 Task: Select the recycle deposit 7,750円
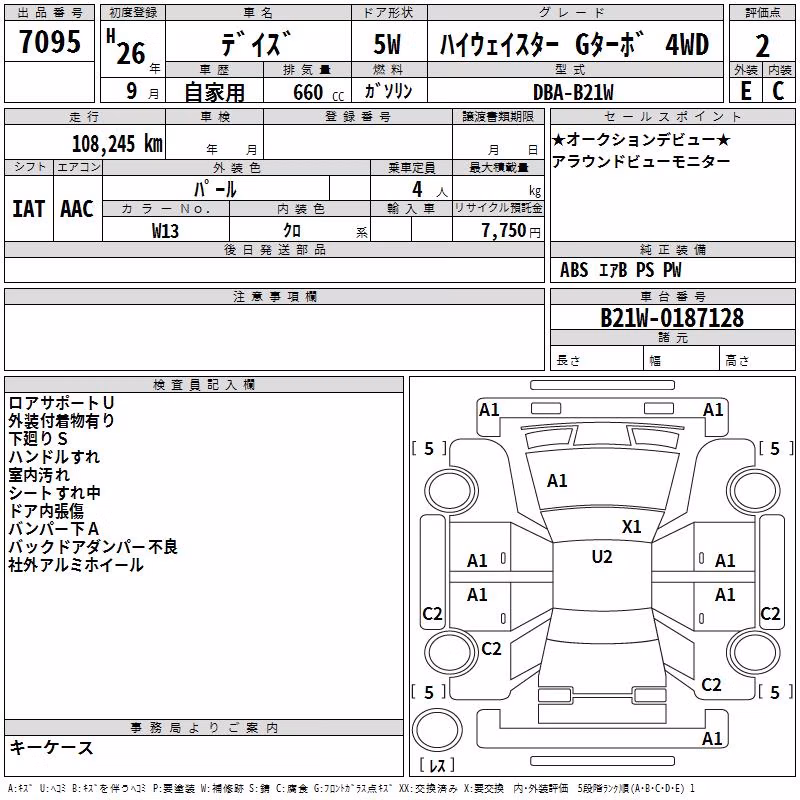511,231
